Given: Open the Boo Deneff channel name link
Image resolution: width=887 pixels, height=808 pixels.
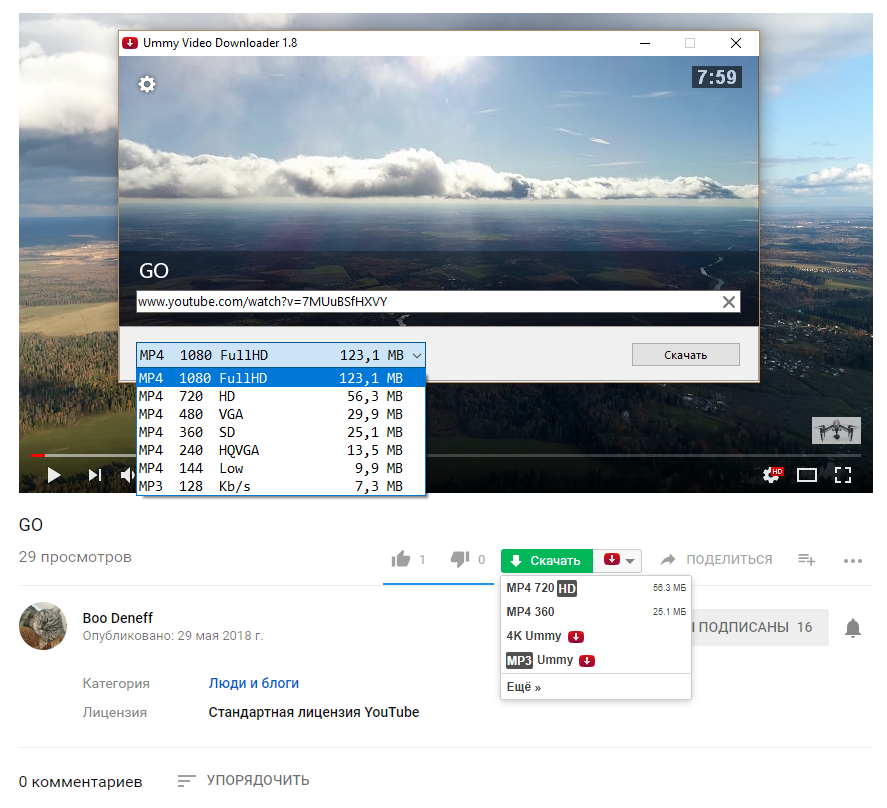Looking at the screenshot, I should point(118,618).
